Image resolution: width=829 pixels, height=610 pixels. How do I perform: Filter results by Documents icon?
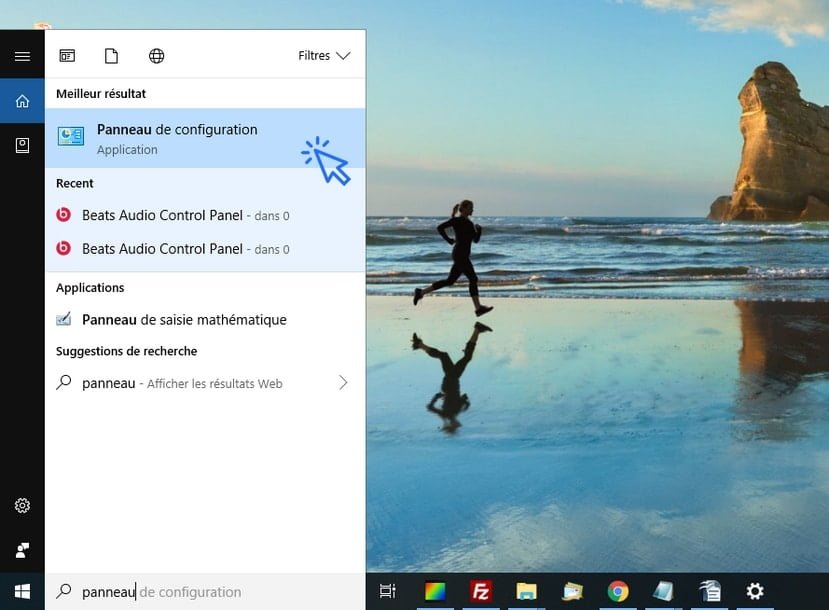click(x=111, y=56)
